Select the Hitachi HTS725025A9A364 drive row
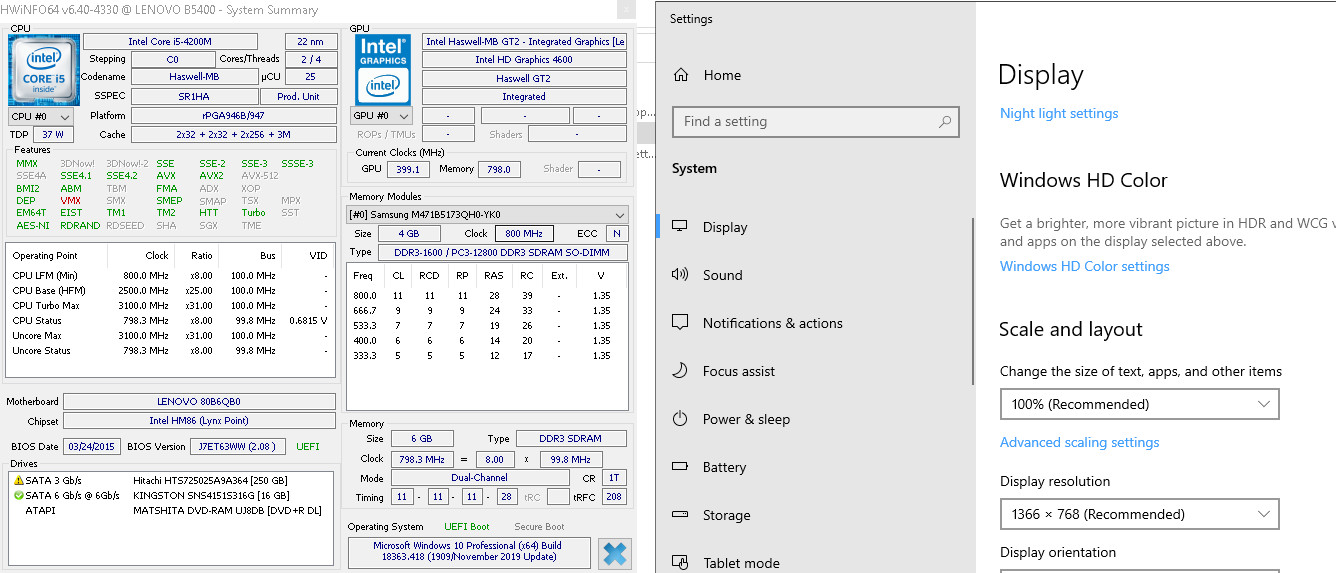The width and height of the screenshot is (1336, 573). click(170, 480)
